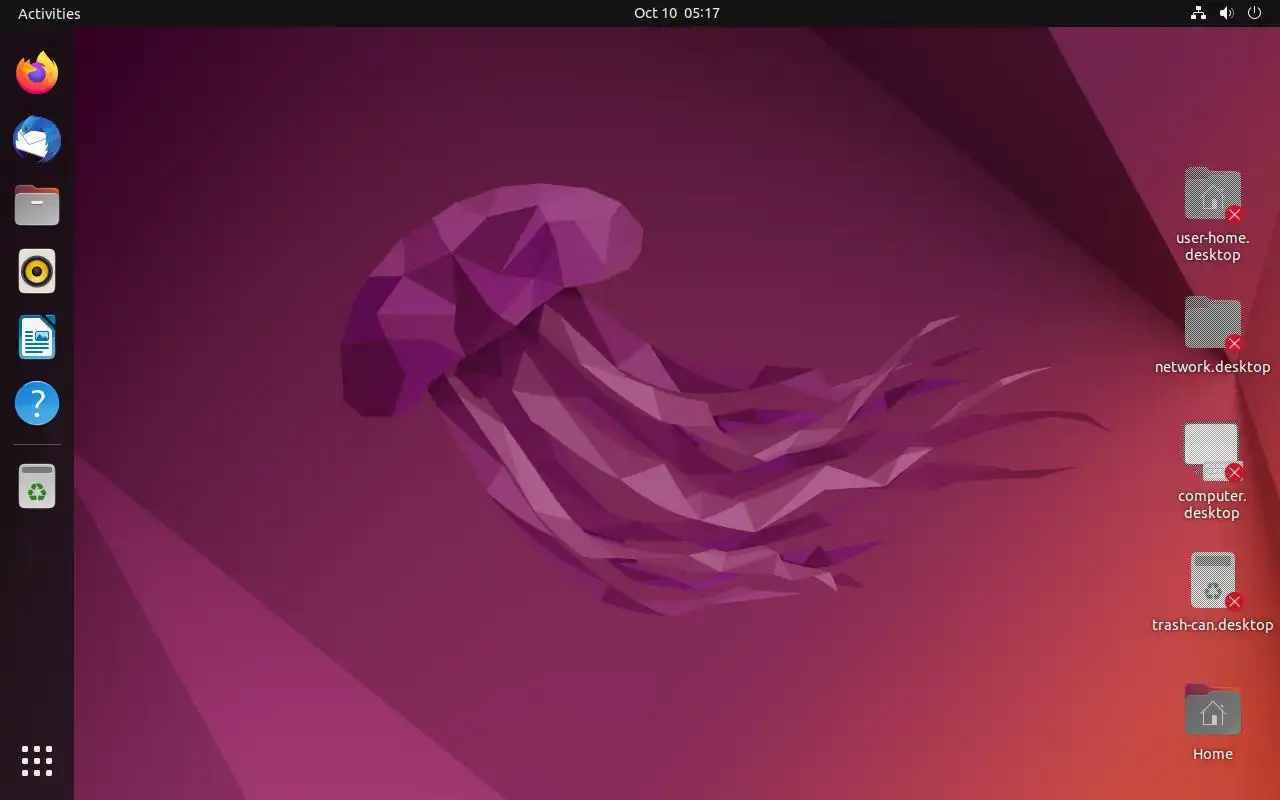
Task: Select the Home folder on desktop
Action: [x=1213, y=711]
